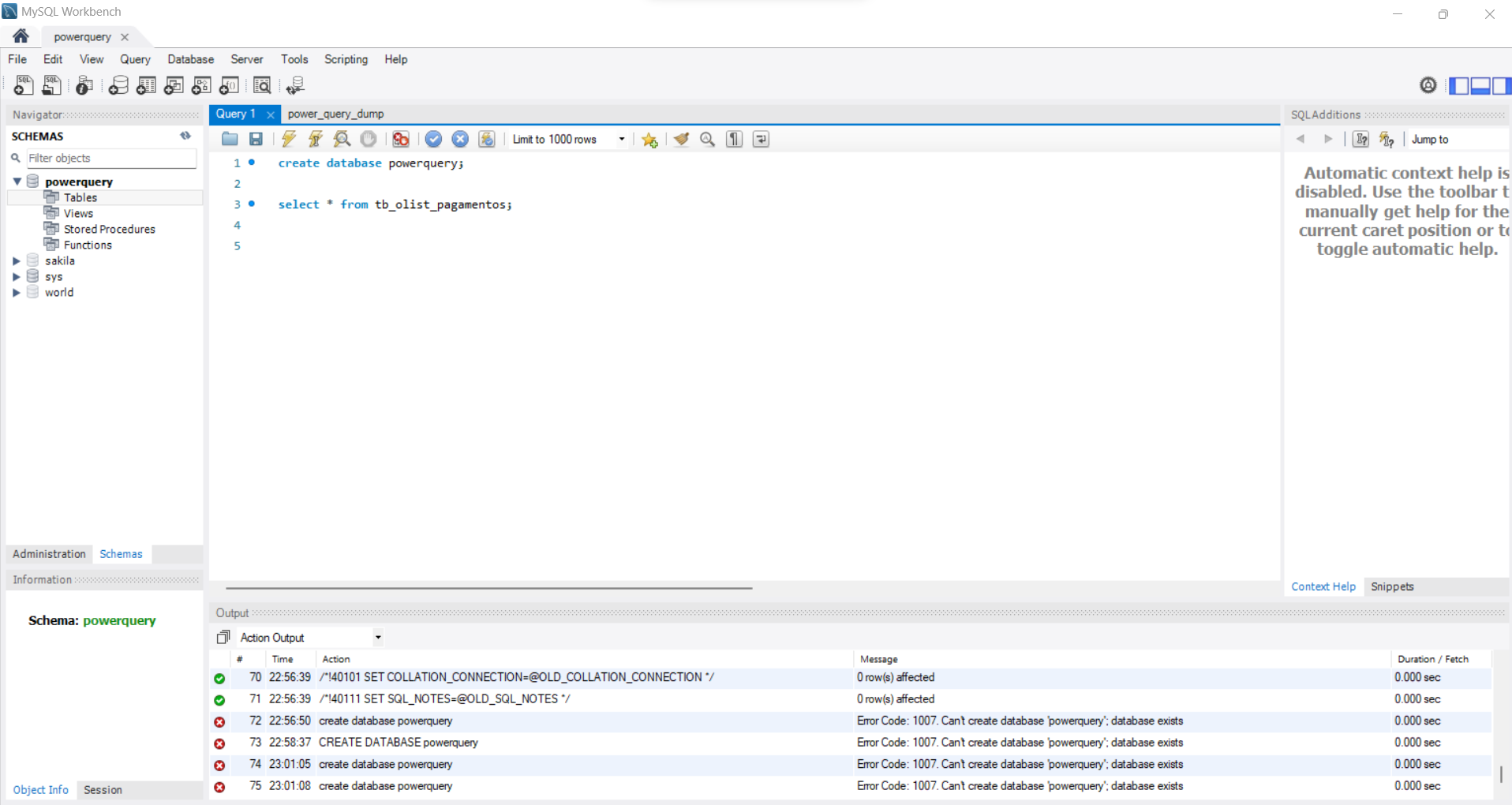The image size is (1512, 805).
Task: Stop query execution hand icon
Action: click(369, 139)
